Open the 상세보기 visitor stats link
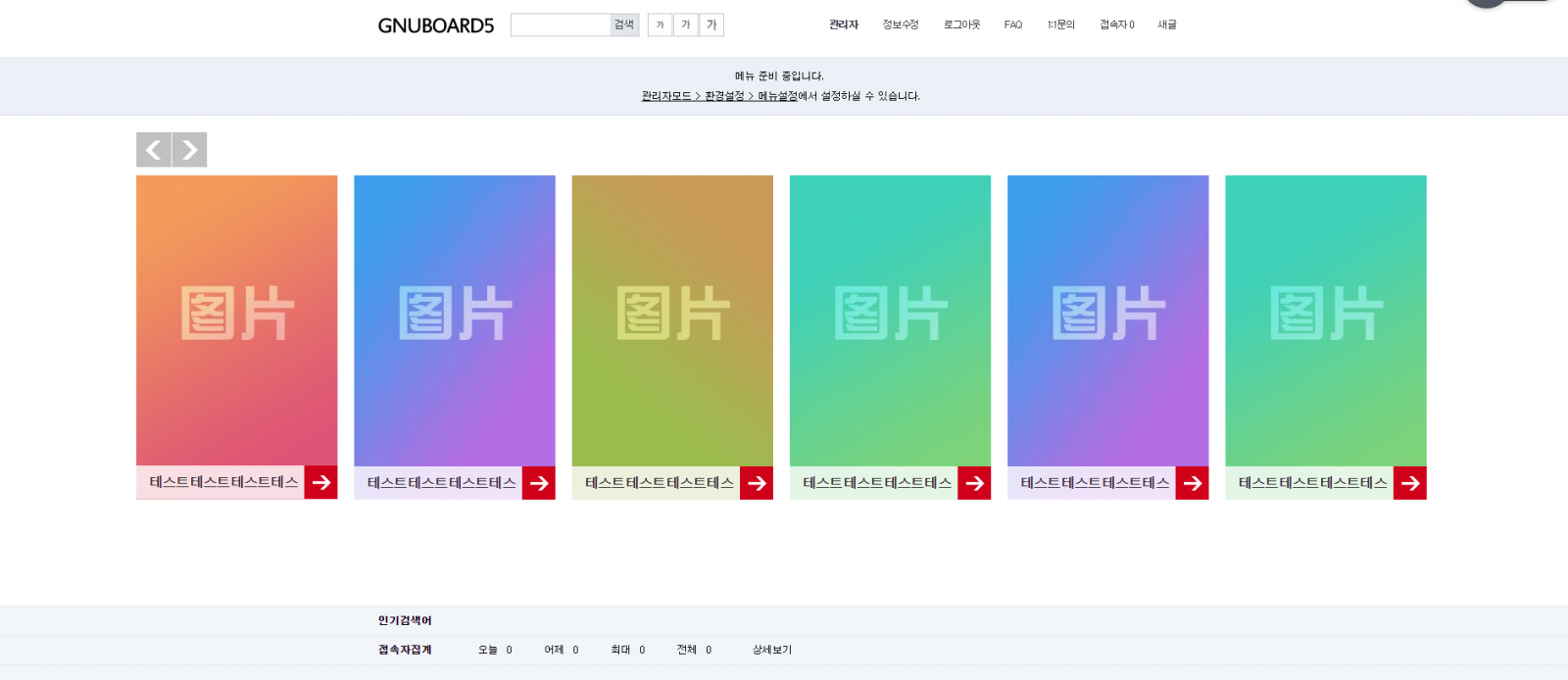Viewport: 1568px width, 680px height. [x=771, y=650]
